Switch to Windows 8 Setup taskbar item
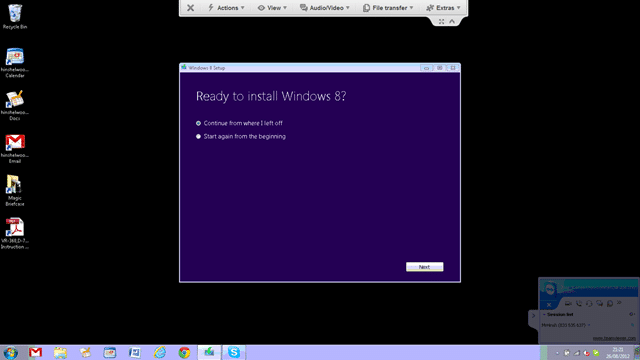Viewport: 640px width, 360px height. coord(209,352)
